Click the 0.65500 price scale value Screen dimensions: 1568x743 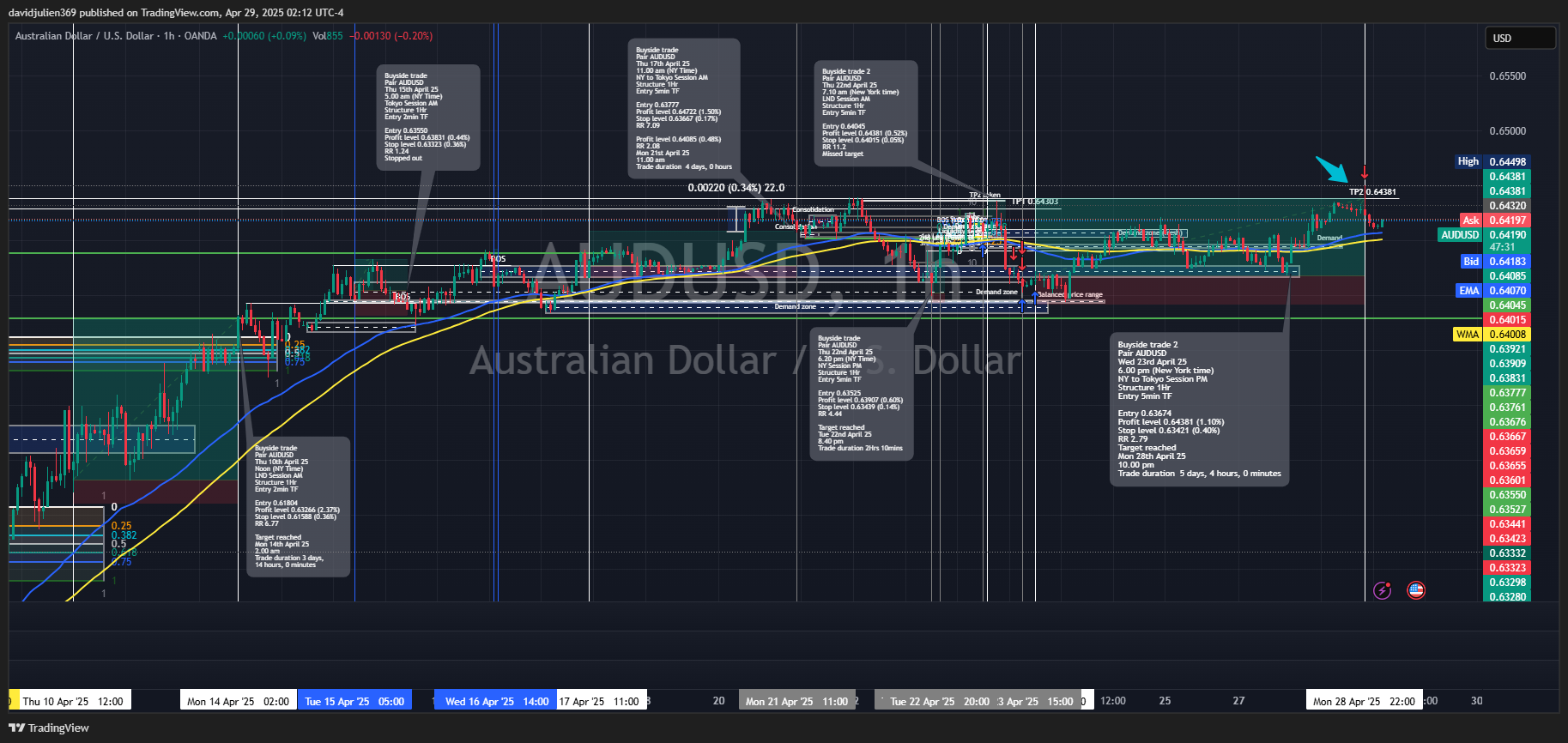coord(1508,76)
